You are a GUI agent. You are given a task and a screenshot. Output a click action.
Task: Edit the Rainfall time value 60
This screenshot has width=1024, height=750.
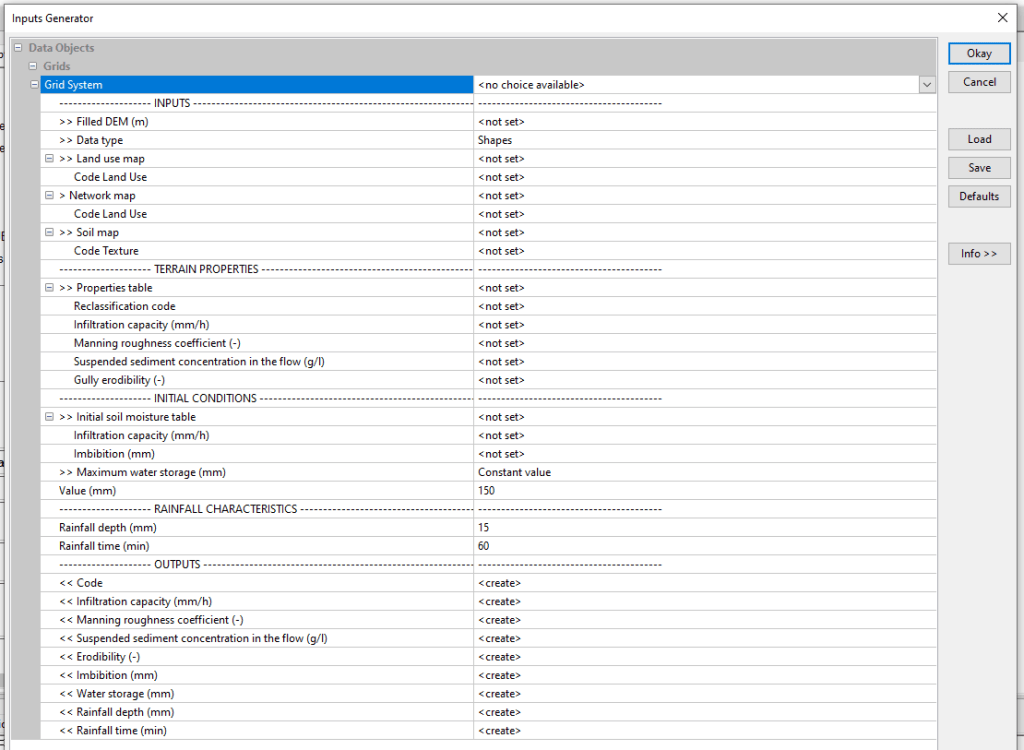coord(705,546)
